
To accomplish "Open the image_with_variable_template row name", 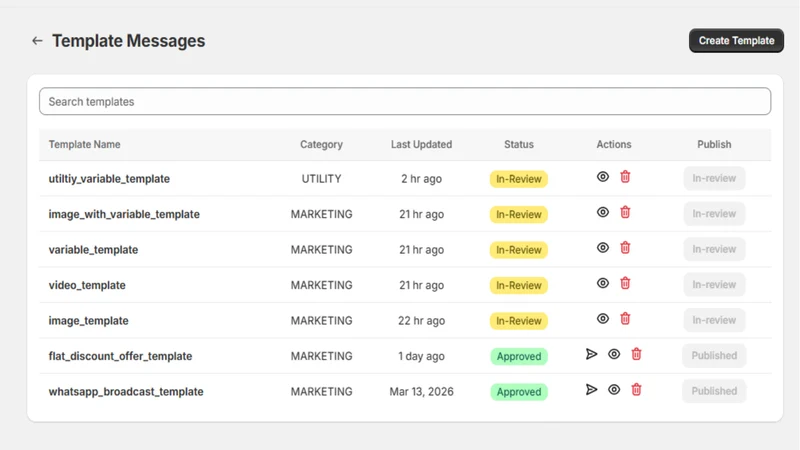I will pyautogui.click(x=124, y=214).
